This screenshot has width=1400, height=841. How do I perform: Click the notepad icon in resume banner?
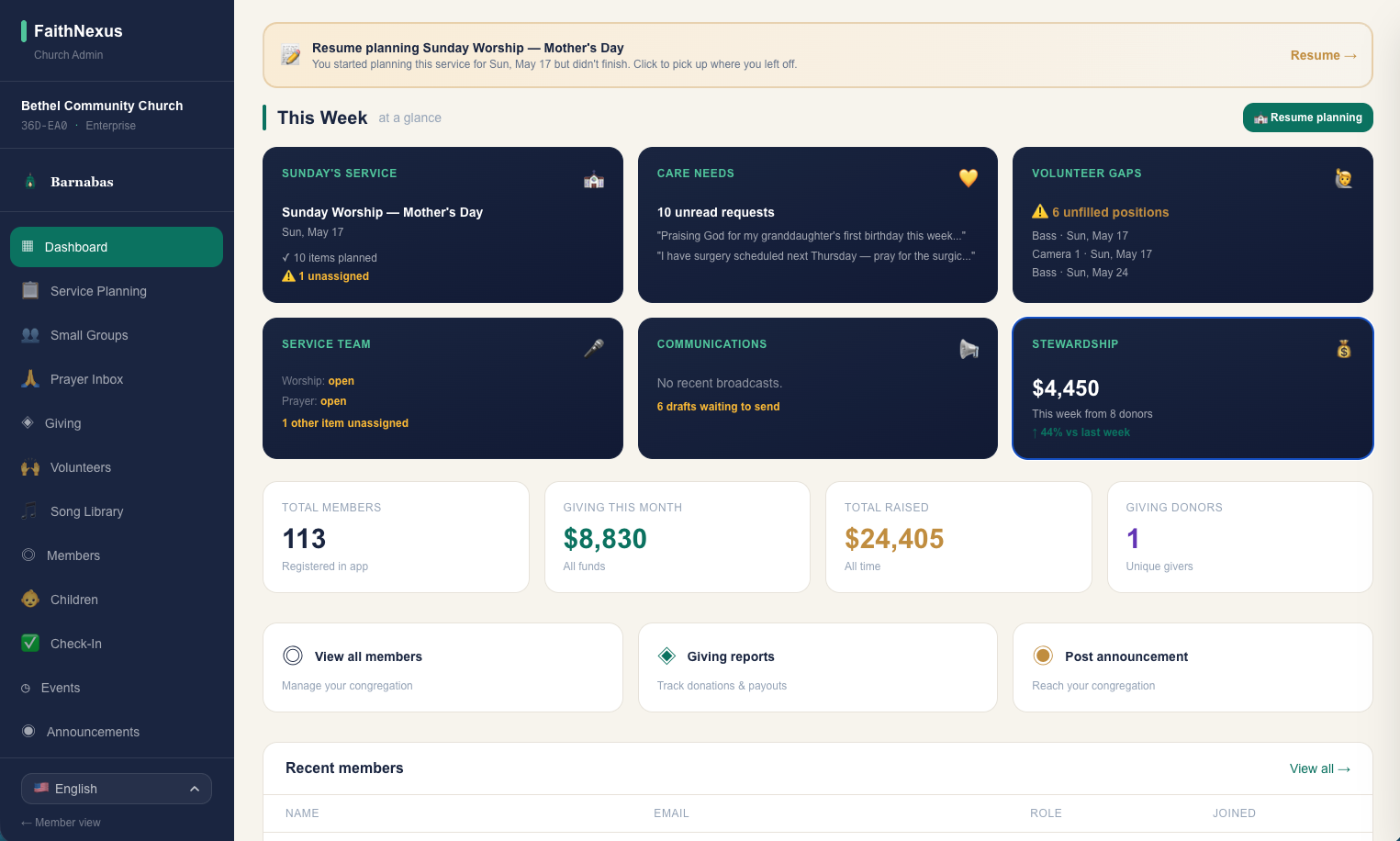coord(291,55)
